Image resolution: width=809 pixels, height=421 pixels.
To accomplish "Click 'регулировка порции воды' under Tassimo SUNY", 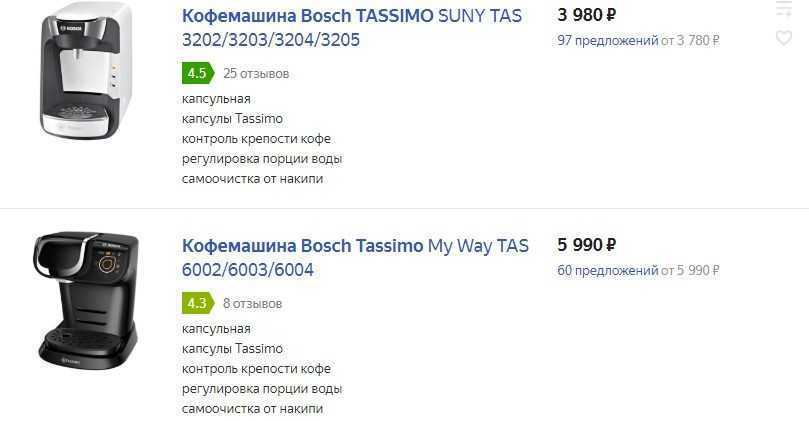I will [262, 159].
